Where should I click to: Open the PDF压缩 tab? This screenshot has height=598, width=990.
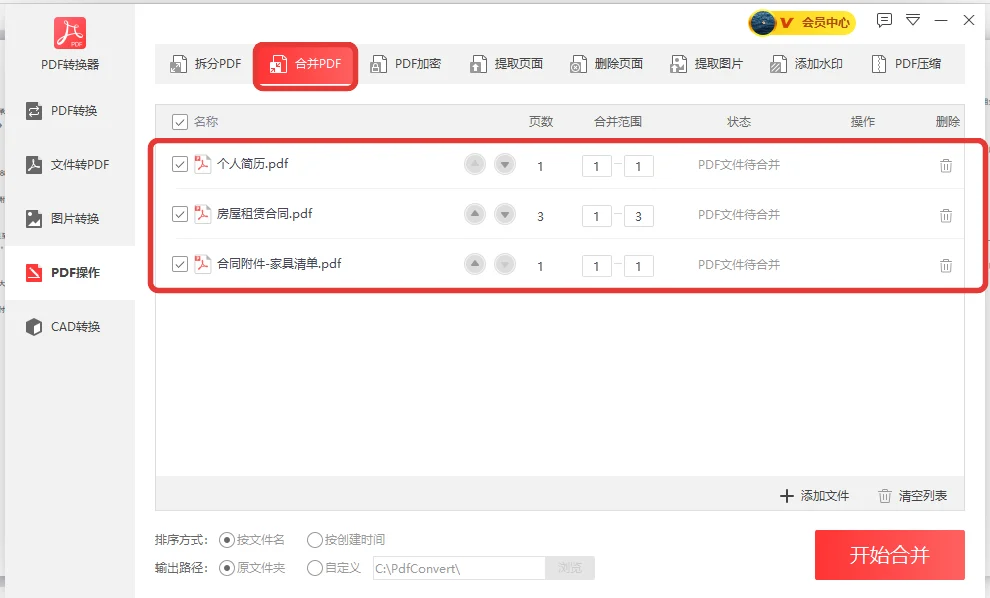tap(906, 64)
